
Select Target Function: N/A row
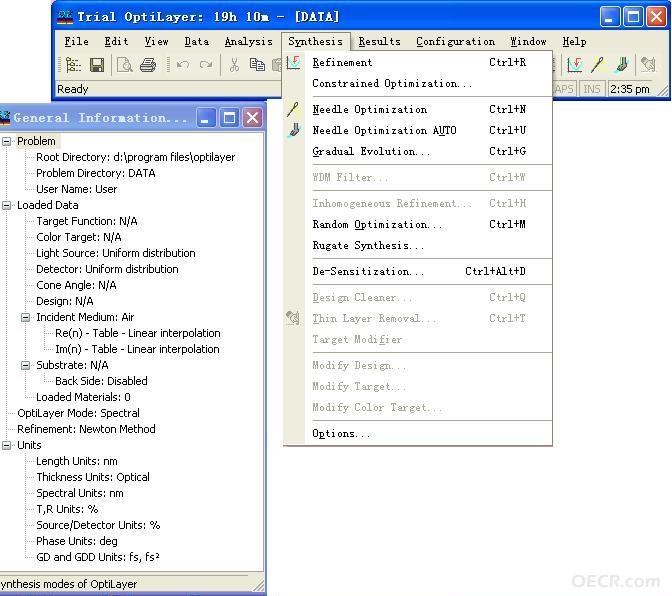pyautogui.click(x=87, y=221)
